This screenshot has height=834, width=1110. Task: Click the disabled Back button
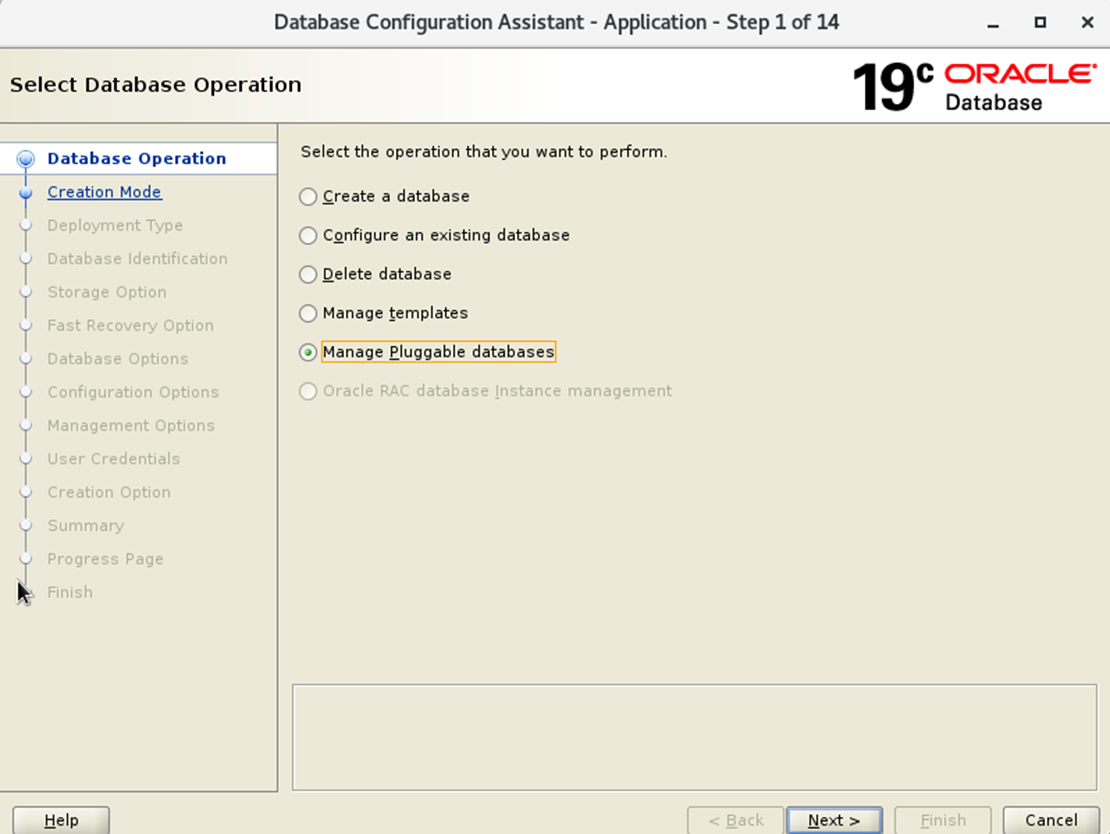[x=736, y=820]
